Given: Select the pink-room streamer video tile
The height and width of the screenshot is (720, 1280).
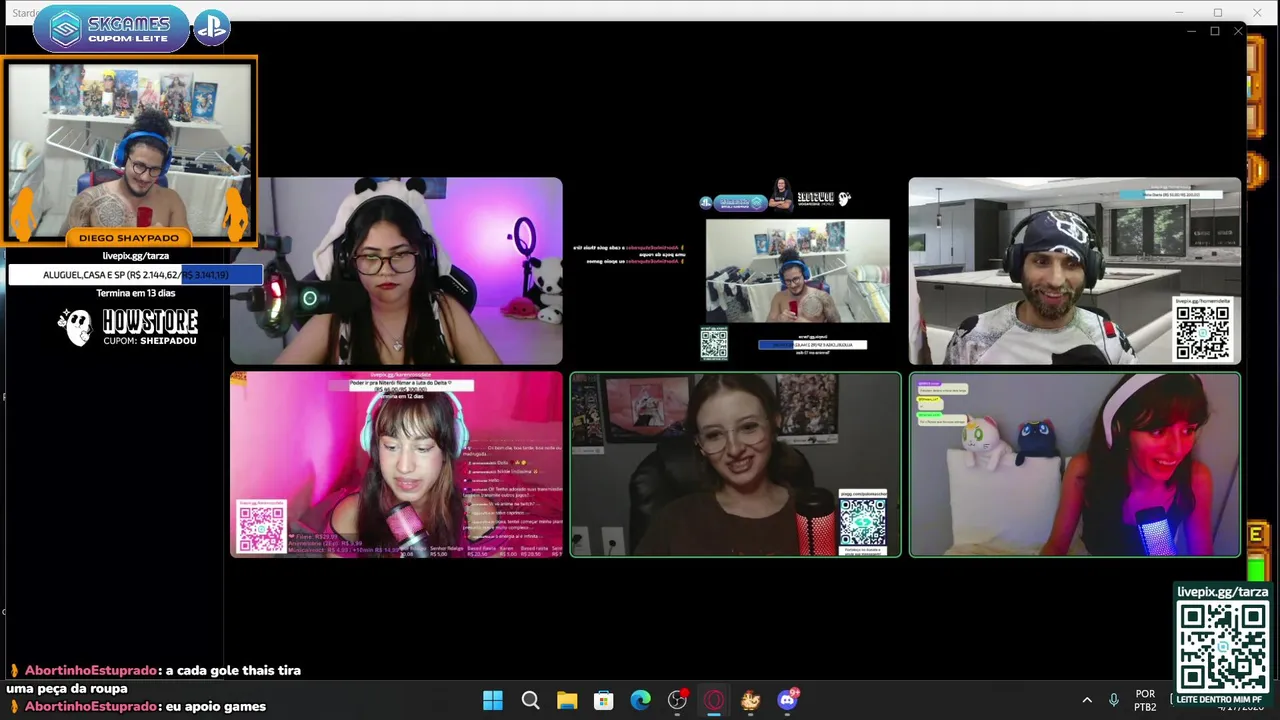Looking at the screenshot, I should pyautogui.click(x=396, y=464).
